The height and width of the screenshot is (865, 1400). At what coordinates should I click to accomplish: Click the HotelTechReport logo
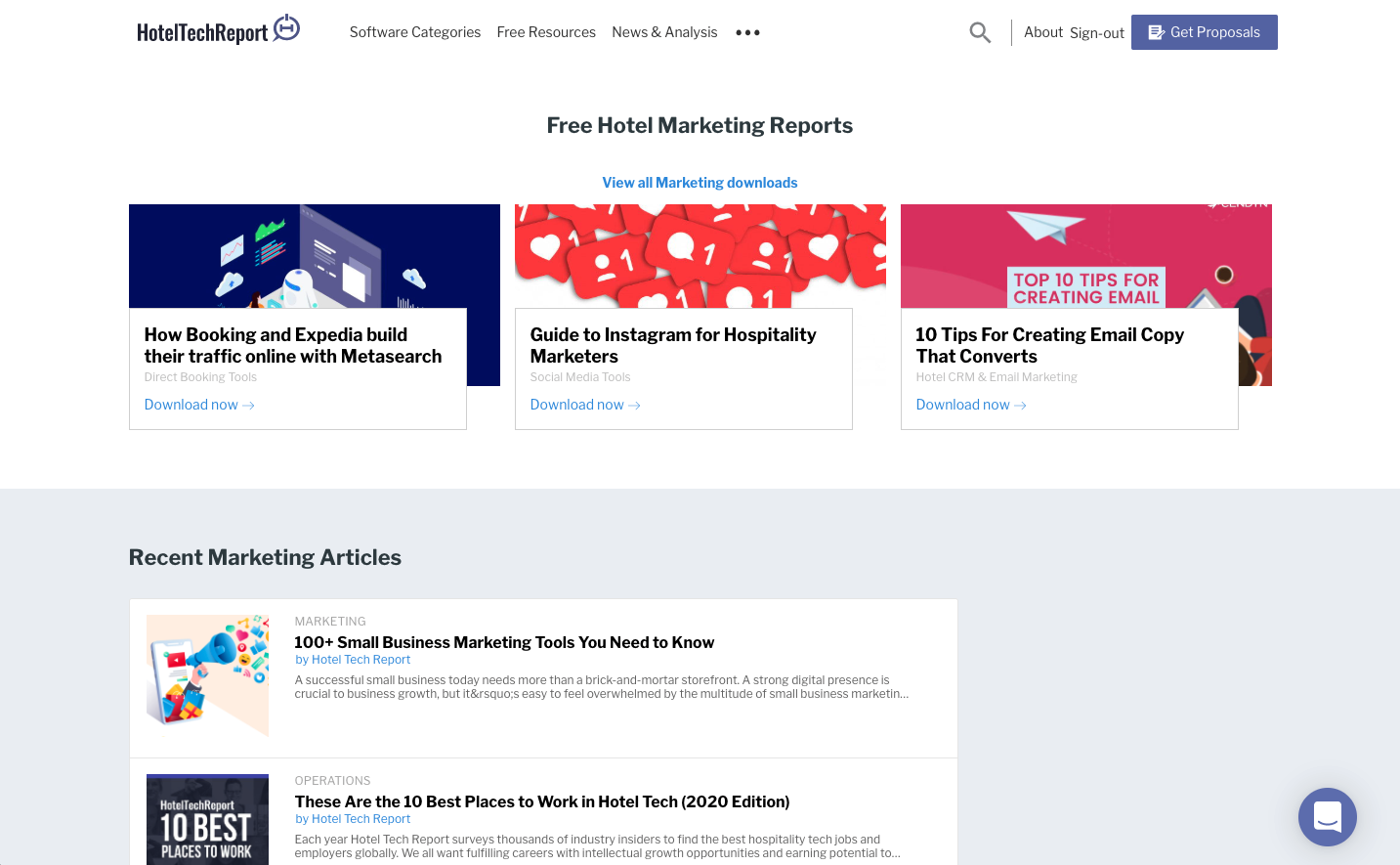pyautogui.click(x=218, y=30)
